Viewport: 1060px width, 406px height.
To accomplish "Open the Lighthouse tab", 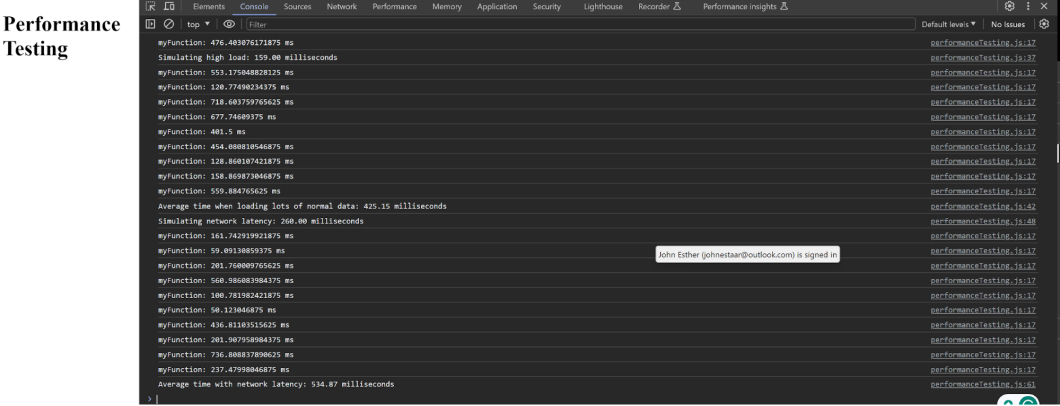I will (603, 7).
